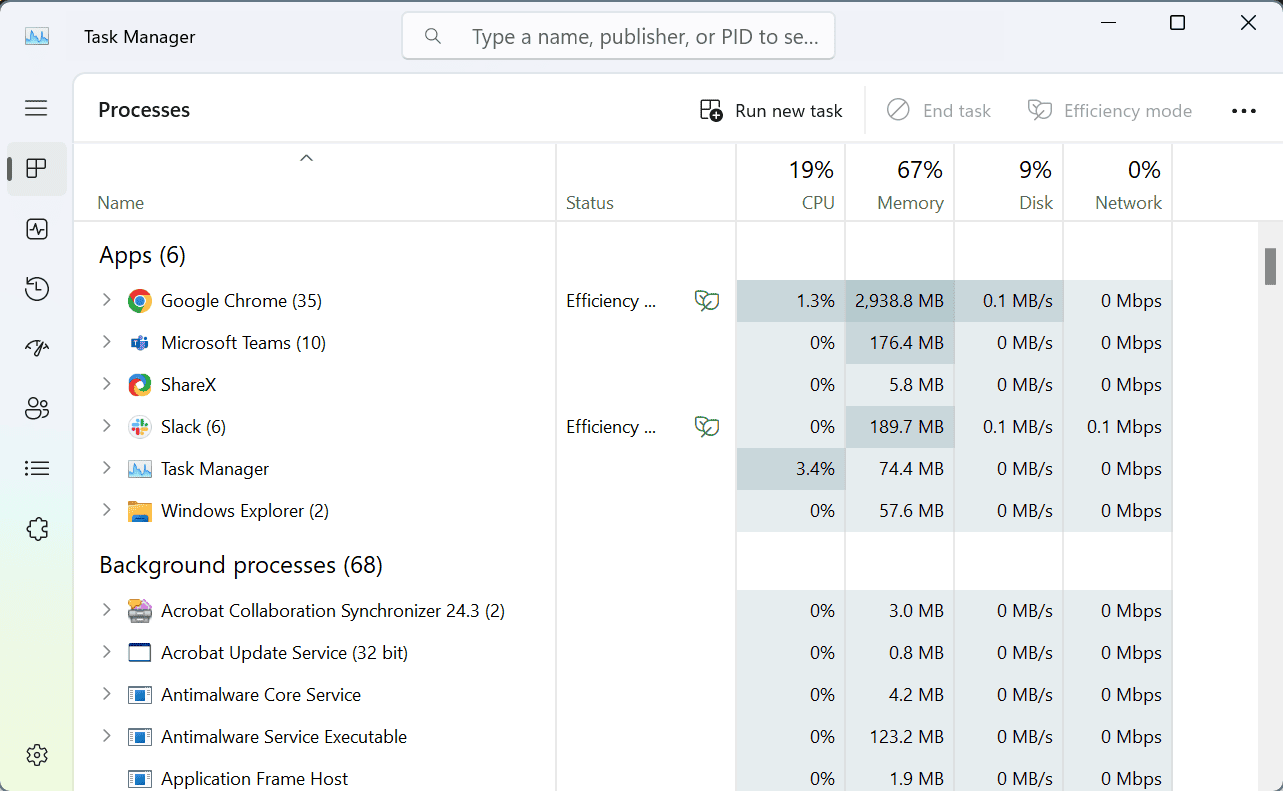Screen dimensions: 1283x791
Task: Expand the Antimalware Core Service row
Action: click(107, 694)
